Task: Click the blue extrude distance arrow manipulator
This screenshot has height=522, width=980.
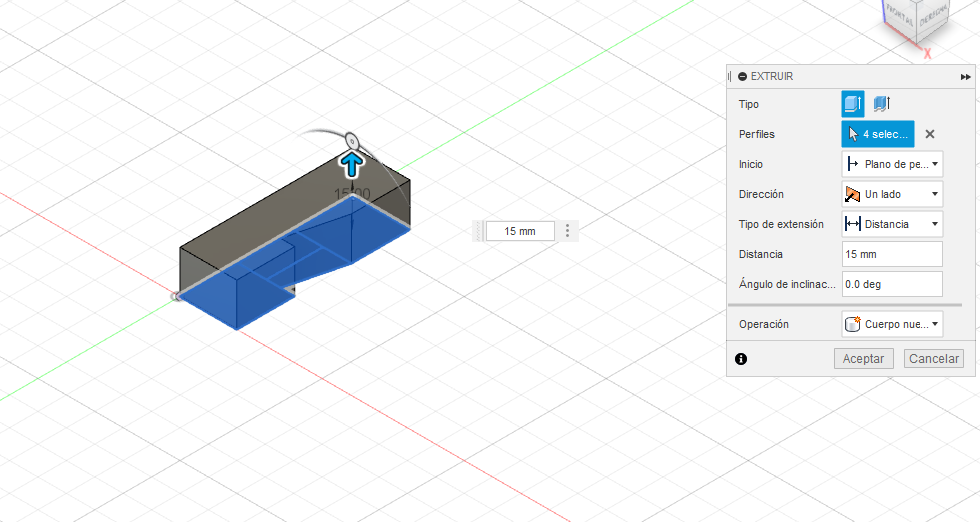Action: pos(352,165)
